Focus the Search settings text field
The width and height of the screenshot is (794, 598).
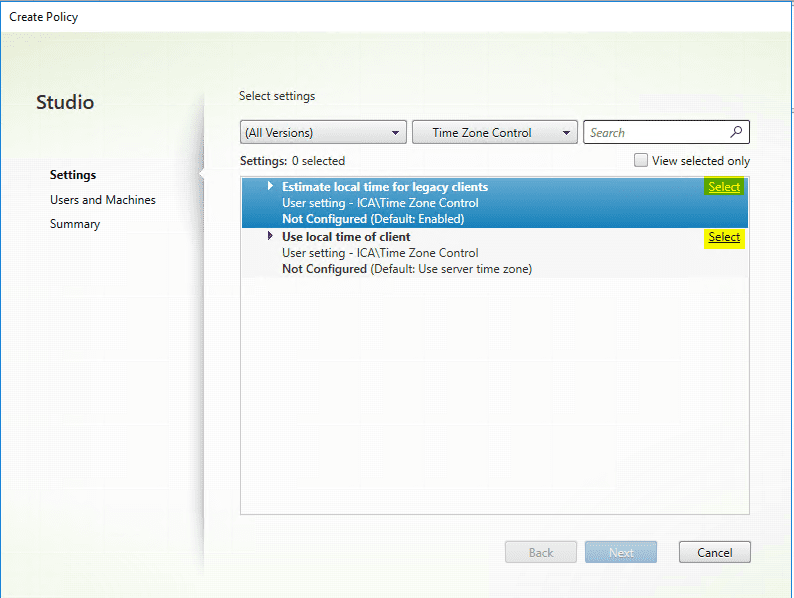pos(655,132)
